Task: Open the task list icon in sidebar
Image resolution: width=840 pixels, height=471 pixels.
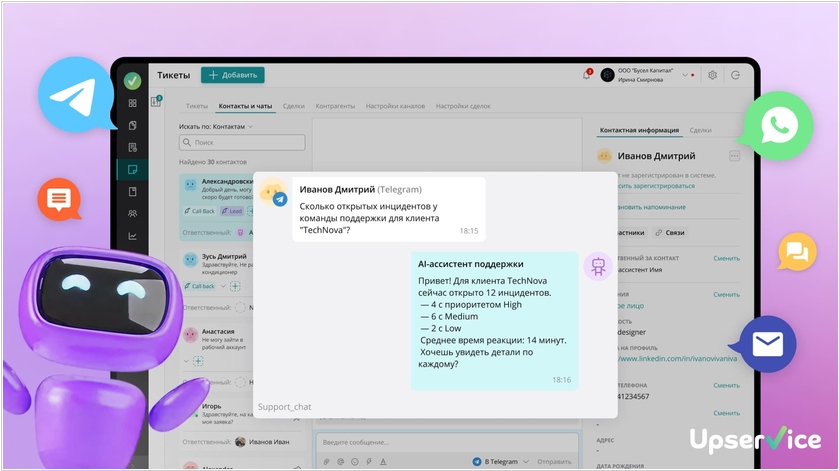Action: pyautogui.click(x=132, y=147)
